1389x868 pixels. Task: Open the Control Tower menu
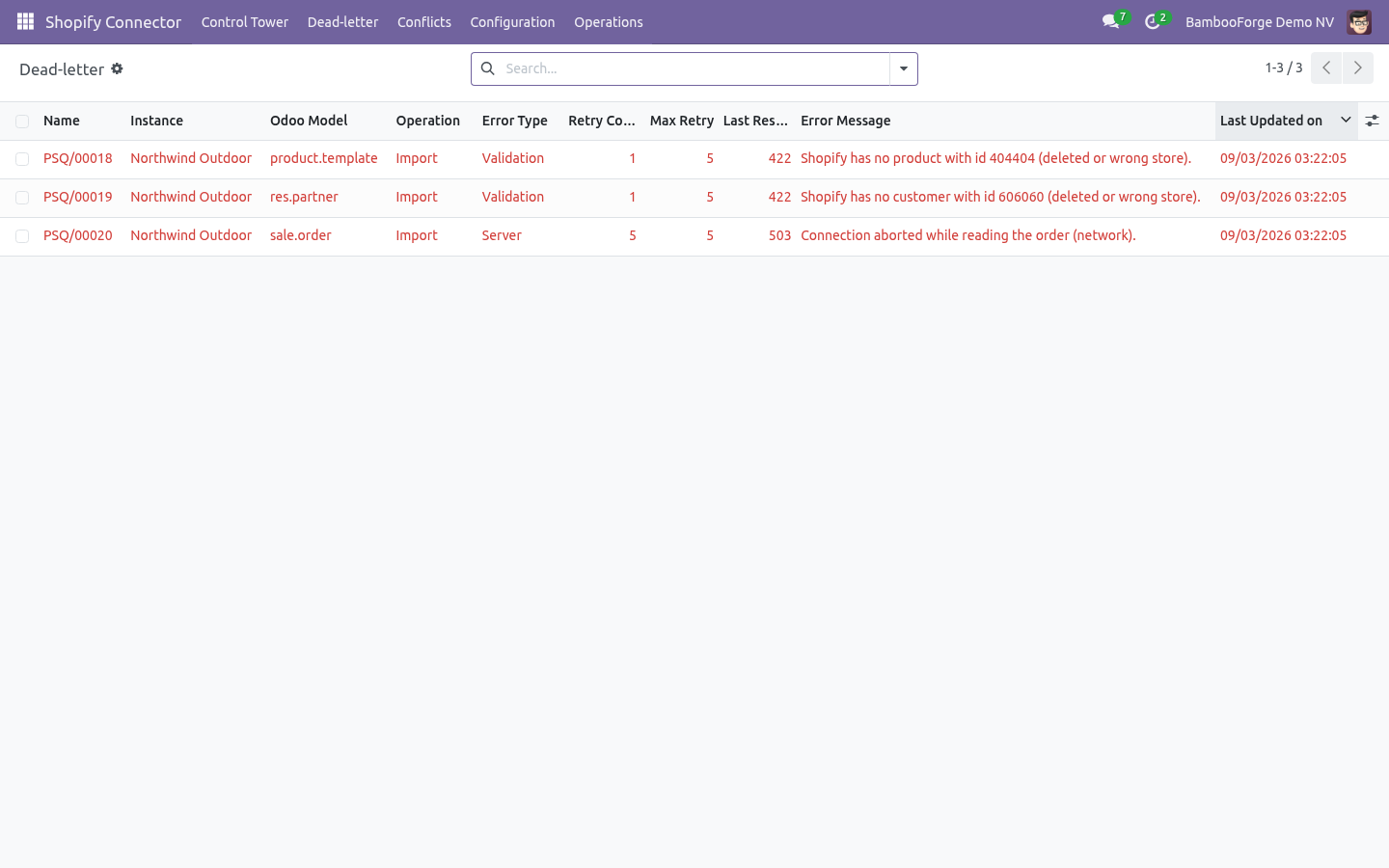[245, 21]
